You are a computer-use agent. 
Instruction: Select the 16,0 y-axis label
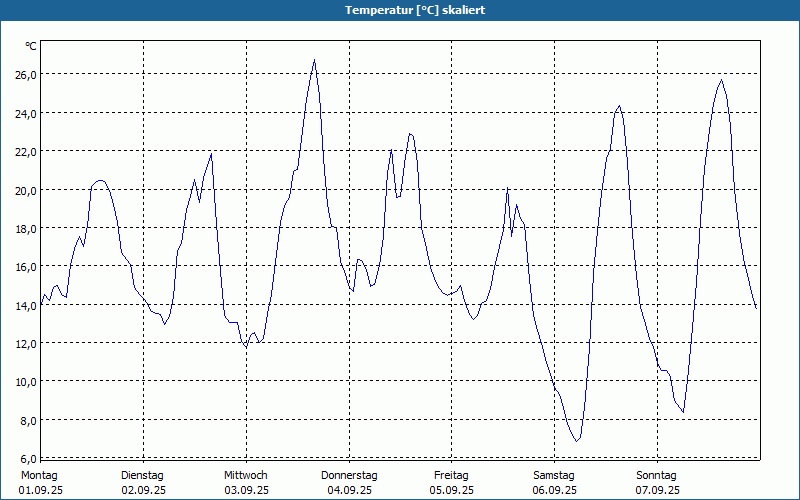click(26, 267)
